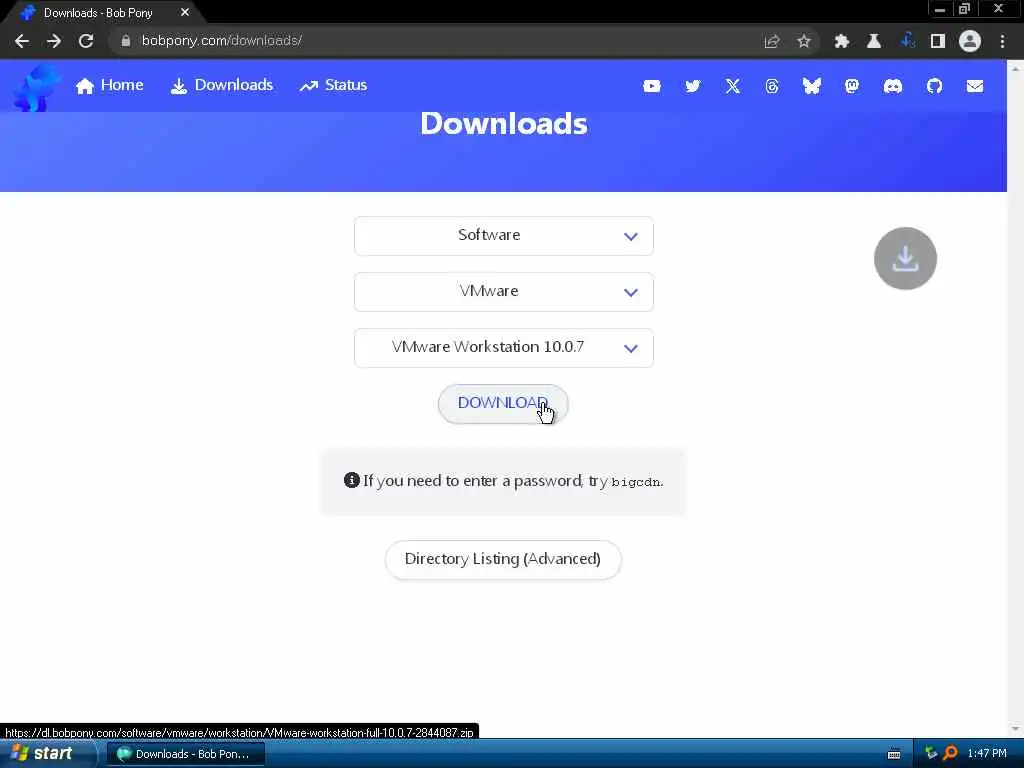1024x768 pixels.
Task: Open the YouTube social icon
Action: coord(652,86)
